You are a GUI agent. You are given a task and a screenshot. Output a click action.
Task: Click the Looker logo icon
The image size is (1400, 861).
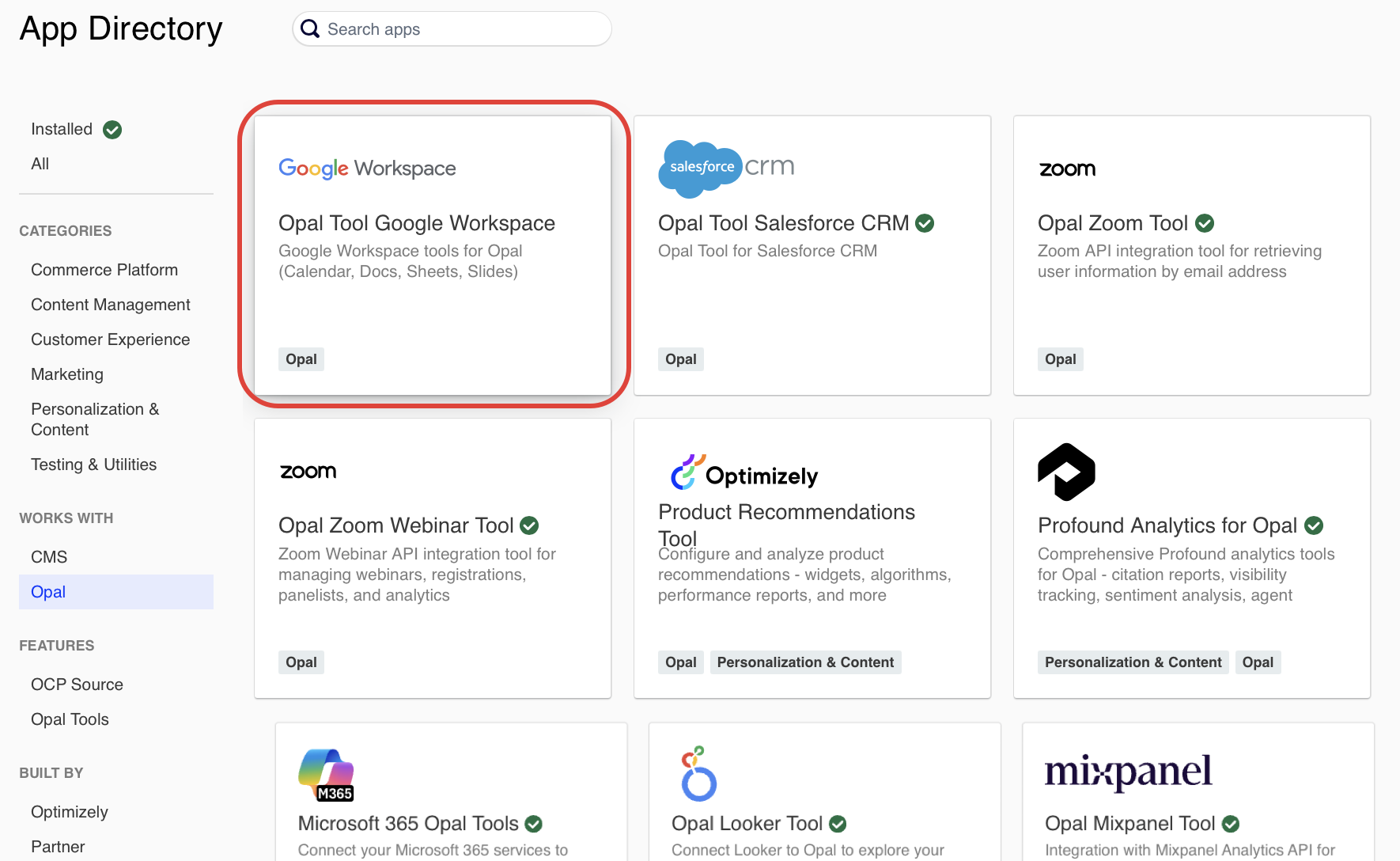coord(699,773)
